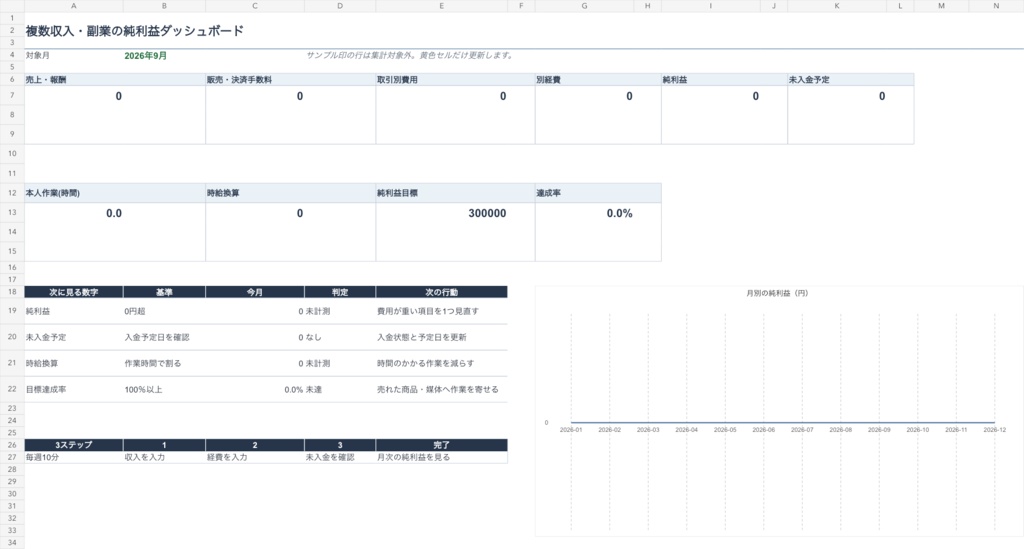Select column E header
The height and width of the screenshot is (549, 1024).
[441, 6]
